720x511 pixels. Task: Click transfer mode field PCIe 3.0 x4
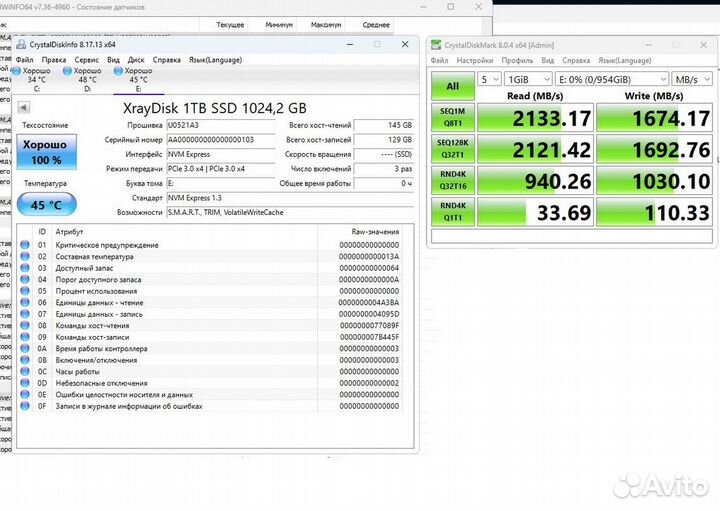pos(220,169)
